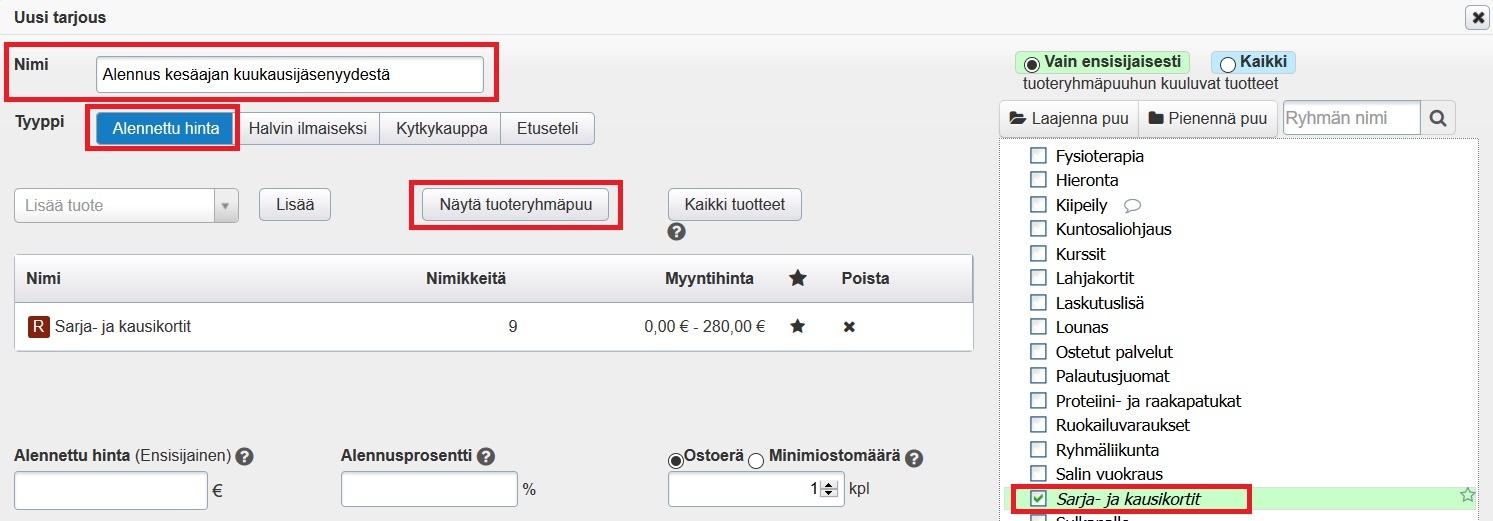Image resolution: width=1493 pixels, height=521 pixels.
Task: Select the Minimiostomäärä radio button
Action: coord(756,459)
